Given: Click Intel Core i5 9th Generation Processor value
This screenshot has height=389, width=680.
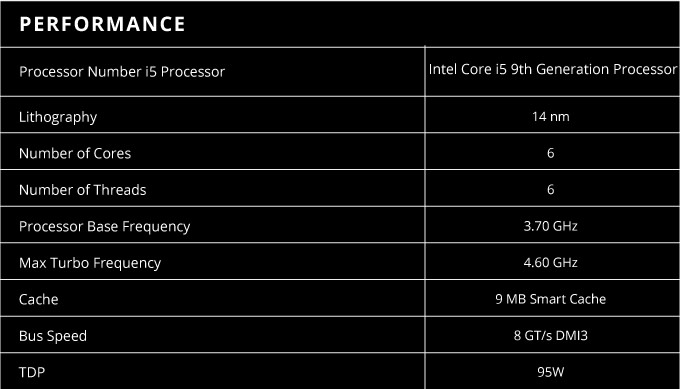Looking at the screenshot, I should (553, 69).
